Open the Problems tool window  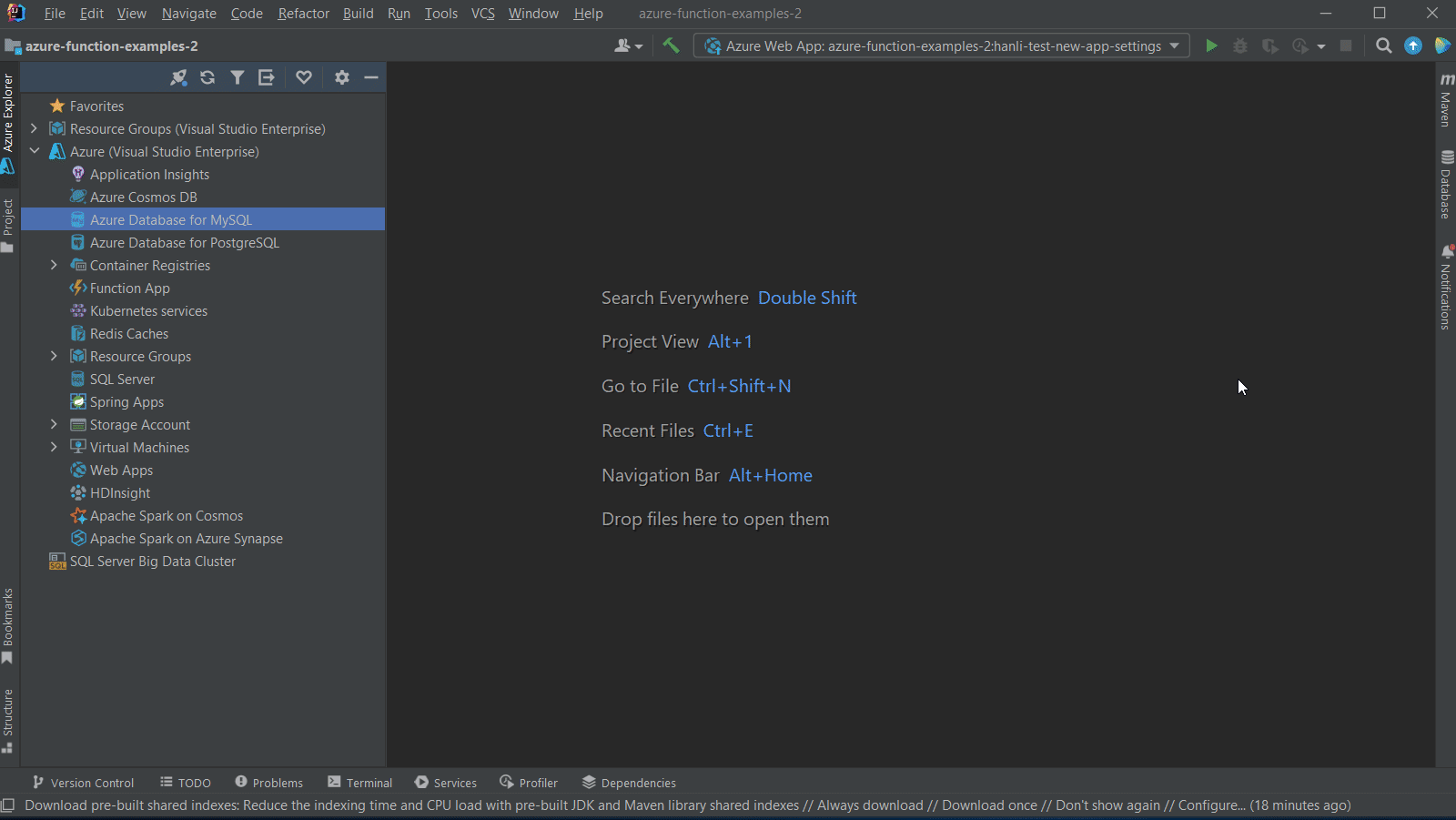pos(268,783)
